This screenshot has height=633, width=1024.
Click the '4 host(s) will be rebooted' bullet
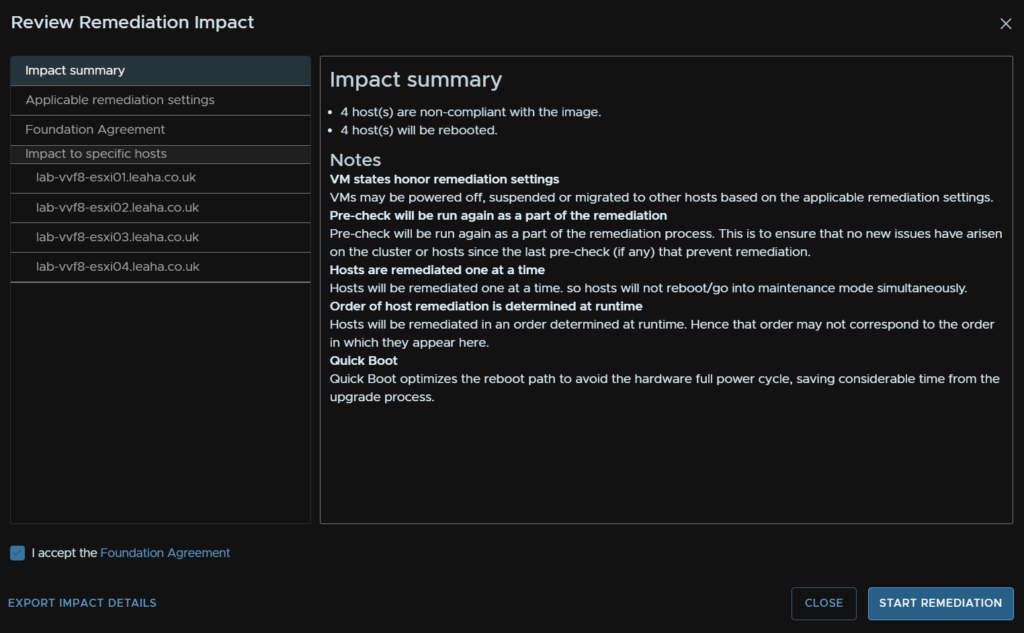[419, 130]
